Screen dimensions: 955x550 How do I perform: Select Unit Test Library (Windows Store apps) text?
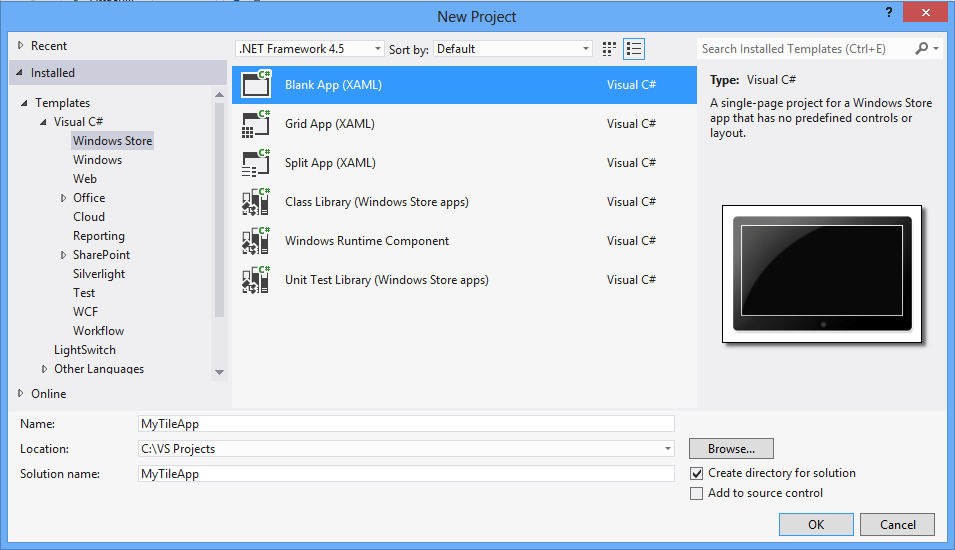click(387, 280)
